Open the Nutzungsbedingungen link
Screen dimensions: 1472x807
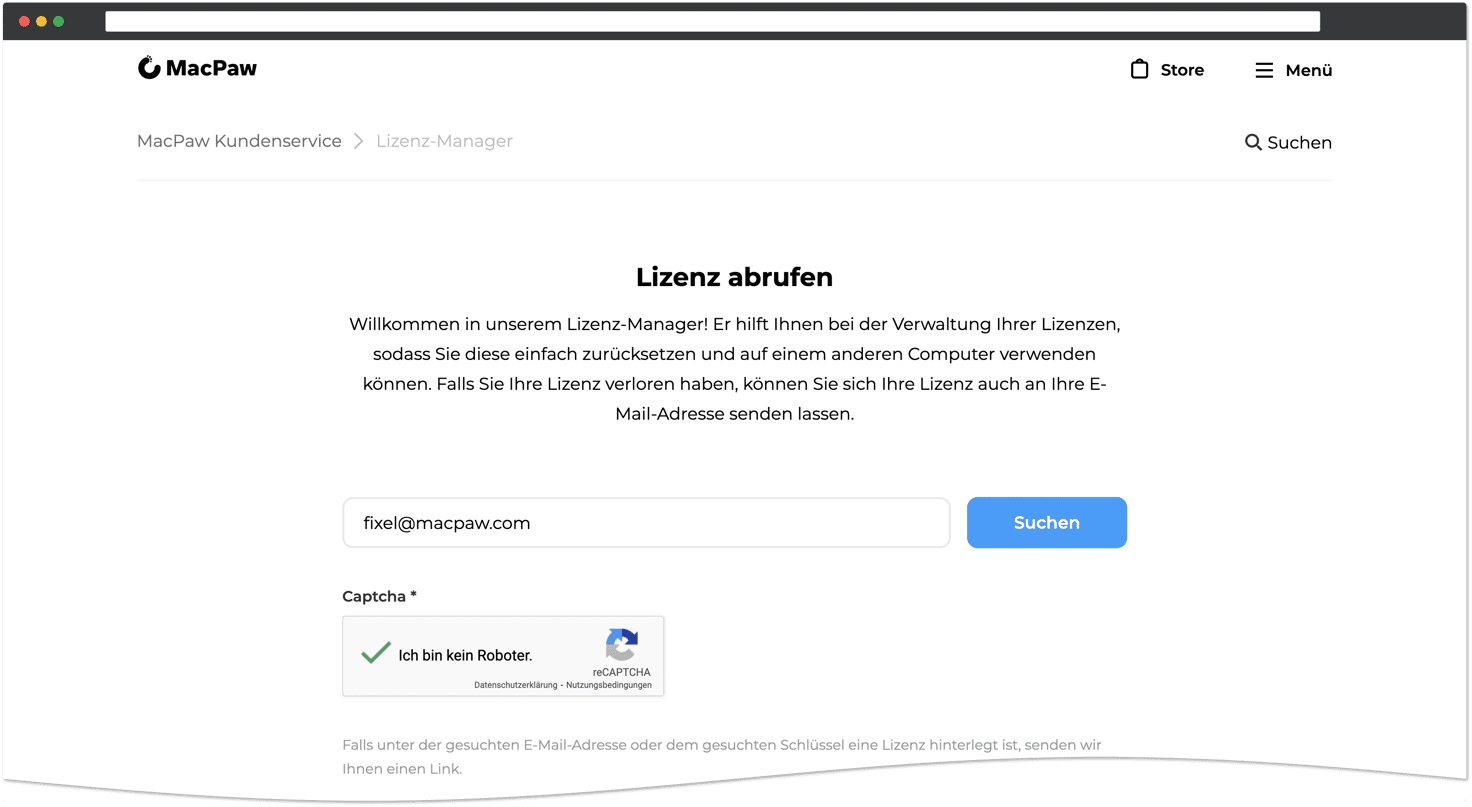pos(608,685)
